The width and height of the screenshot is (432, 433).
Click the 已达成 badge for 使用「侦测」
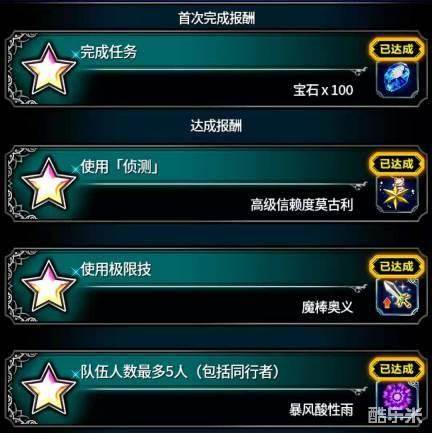(397, 164)
